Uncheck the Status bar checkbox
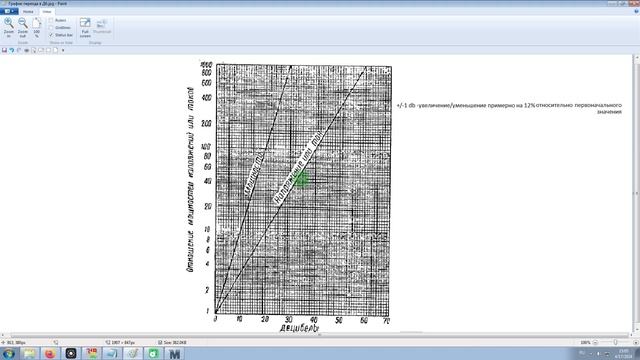Screen dimensions: 640x360 [x=51, y=35]
